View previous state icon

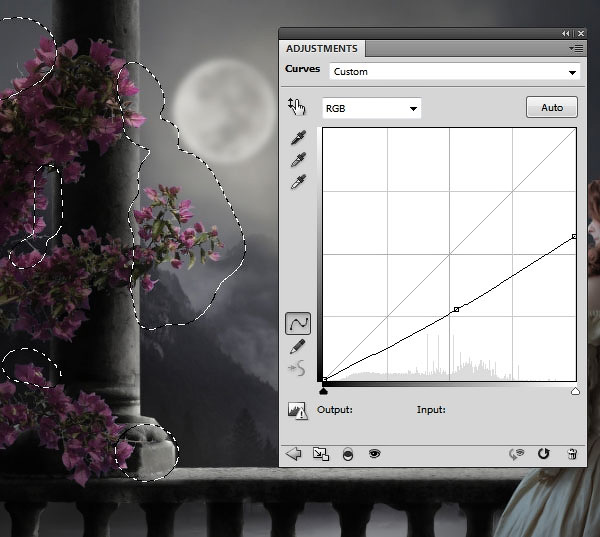516,454
